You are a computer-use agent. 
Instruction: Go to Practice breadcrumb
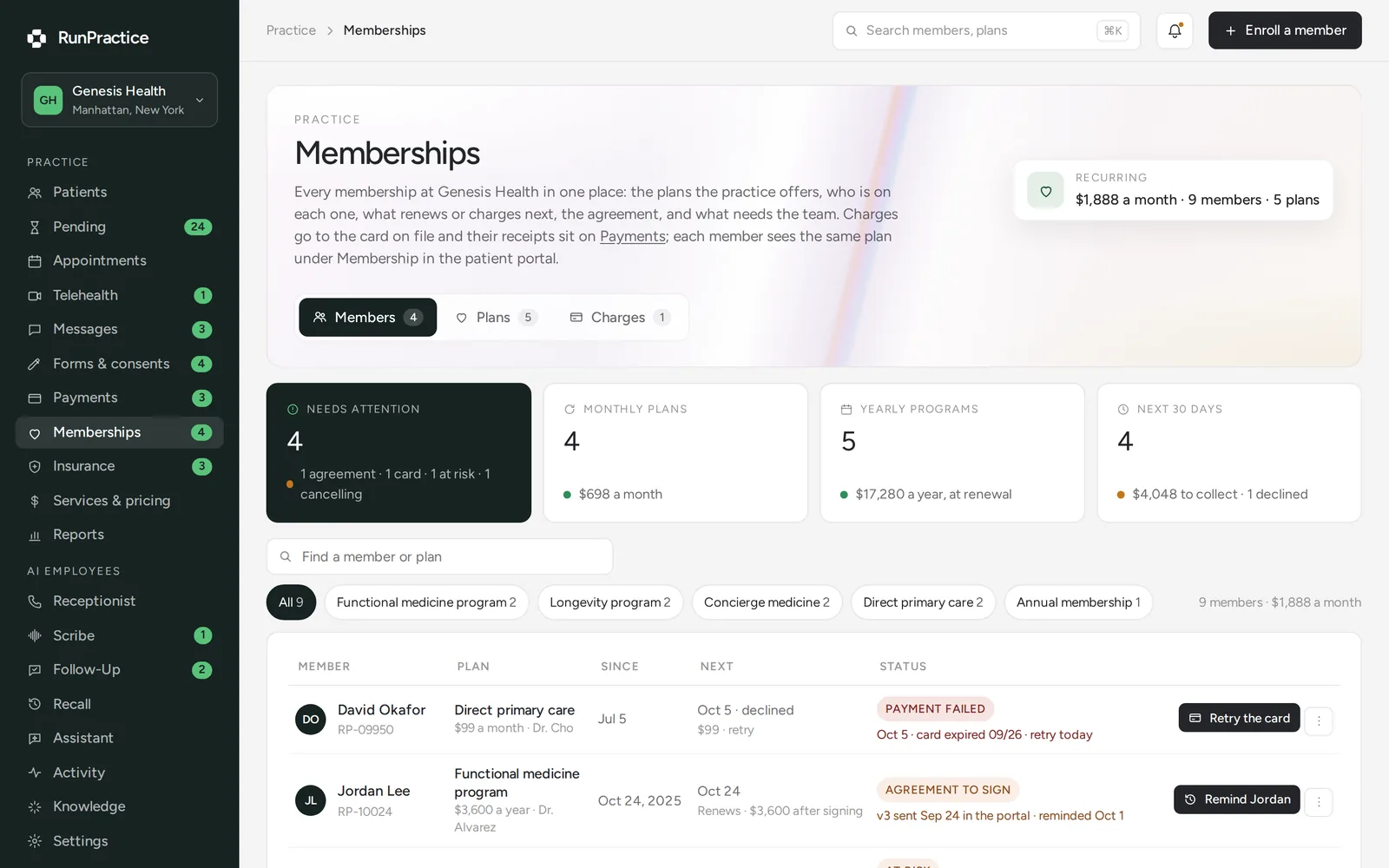click(x=291, y=30)
